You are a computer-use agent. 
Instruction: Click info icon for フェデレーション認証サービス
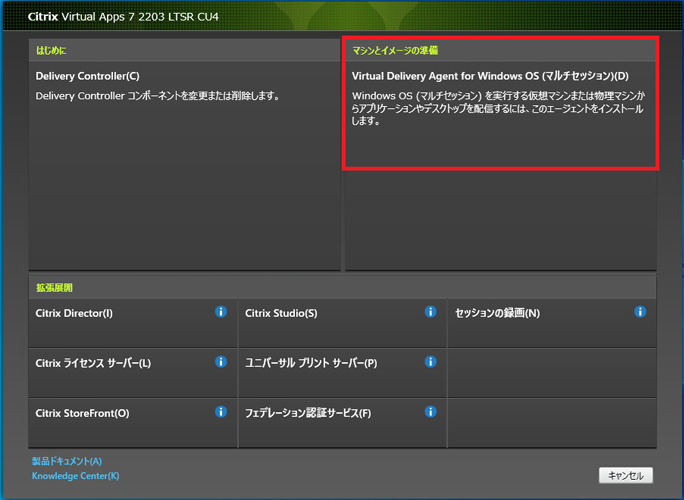pos(431,412)
